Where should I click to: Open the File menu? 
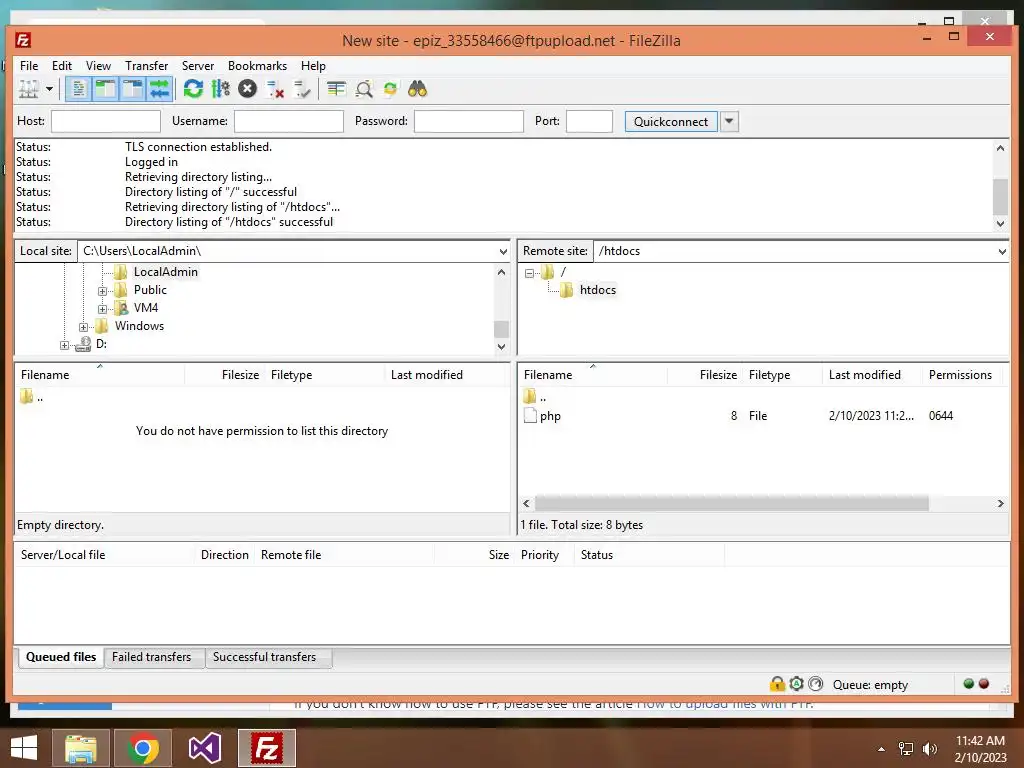click(x=29, y=66)
